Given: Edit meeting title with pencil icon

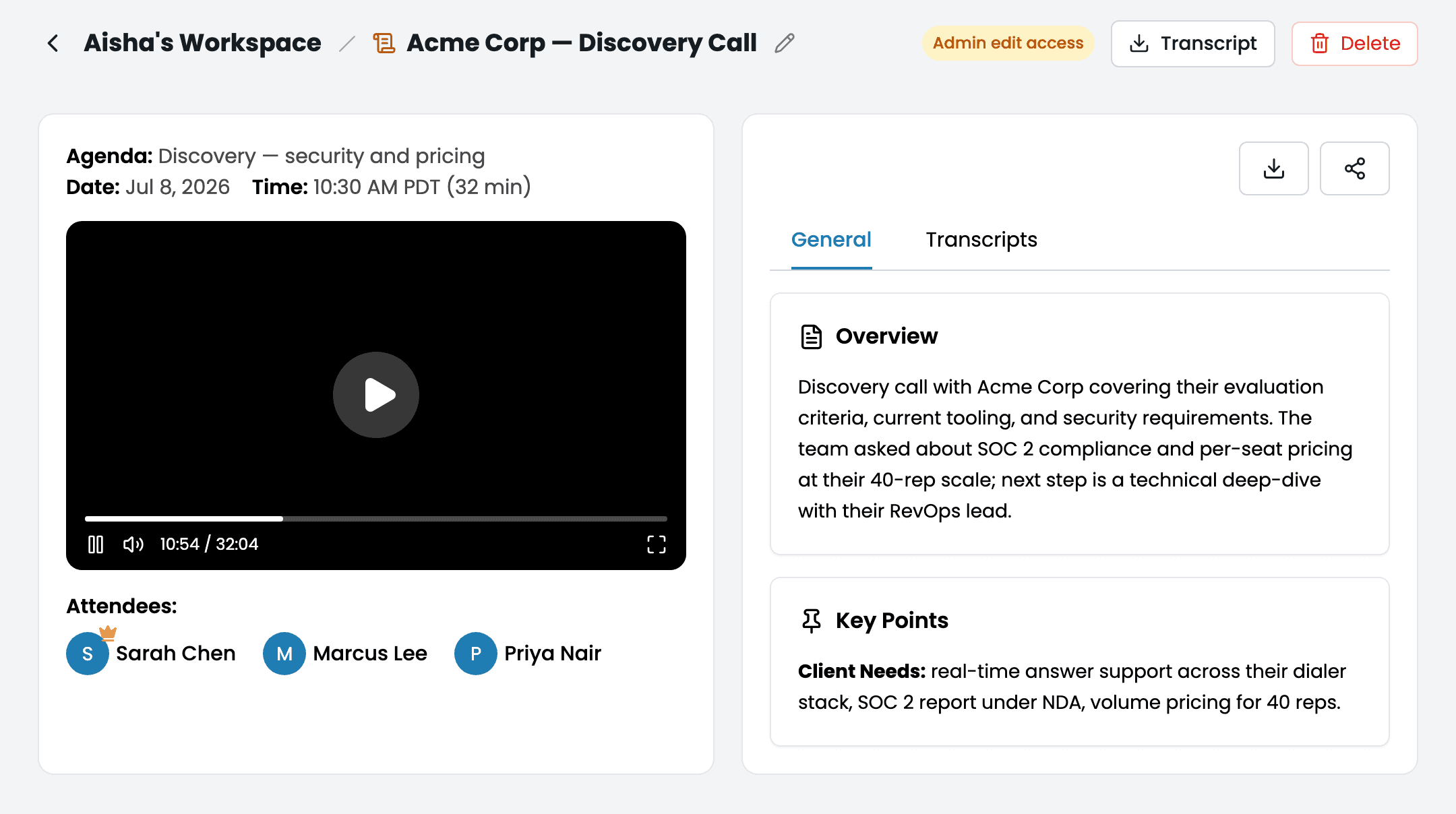Looking at the screenshot, I should [x=785, y=43].
